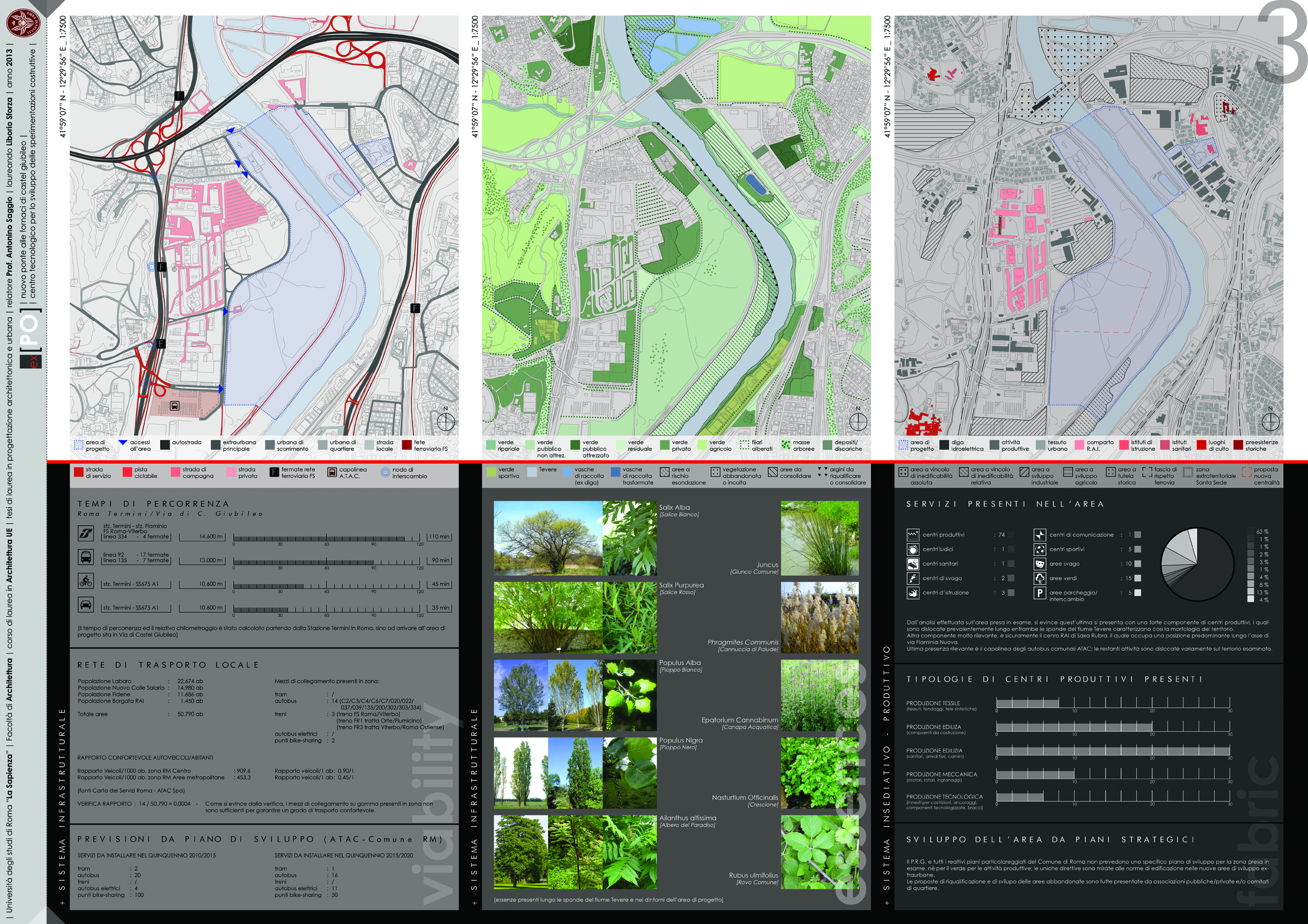Click the tree icon for aree verdi
The image size is (1308, 924).
(x=1040, y=578)
